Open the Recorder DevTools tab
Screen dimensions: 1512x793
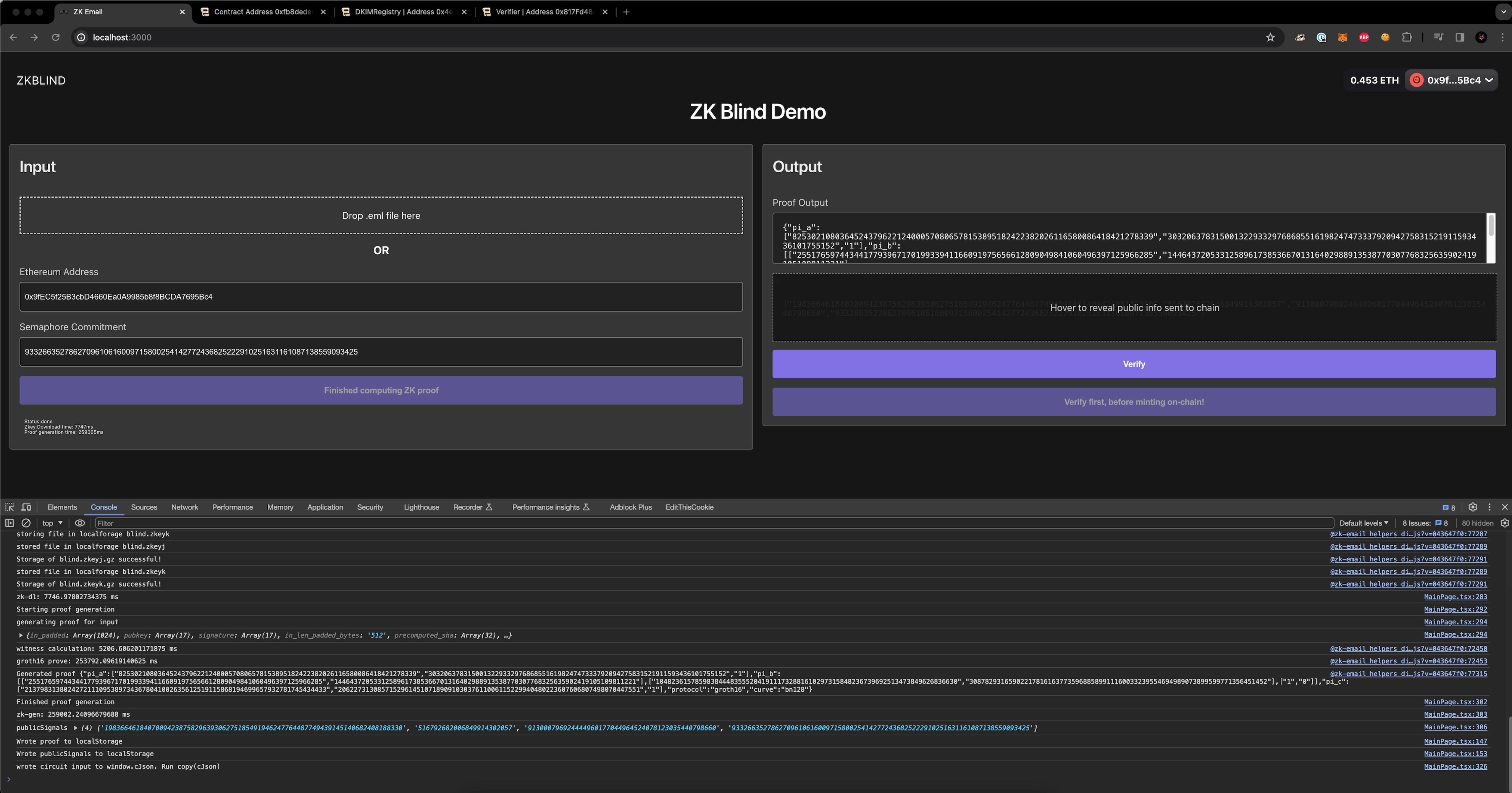(473, 507)
